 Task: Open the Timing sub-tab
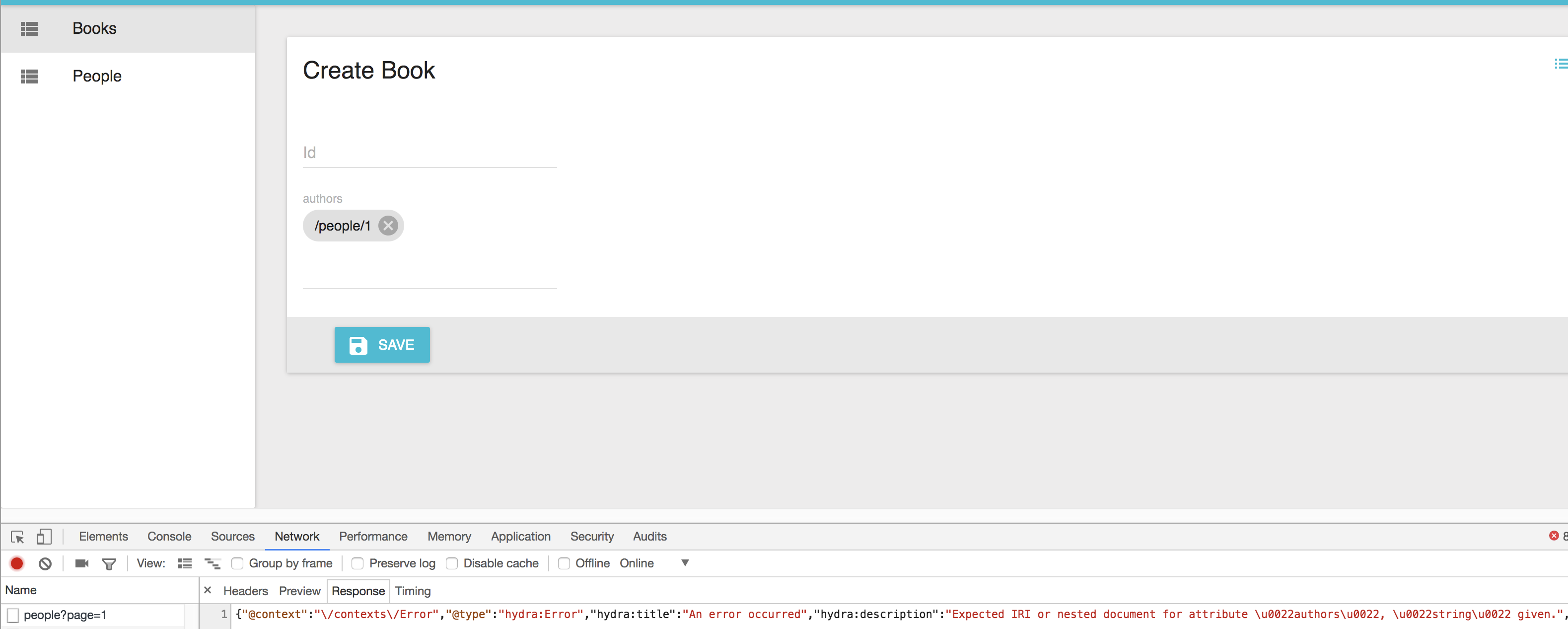pyautogui.click(x=413, y=591)
